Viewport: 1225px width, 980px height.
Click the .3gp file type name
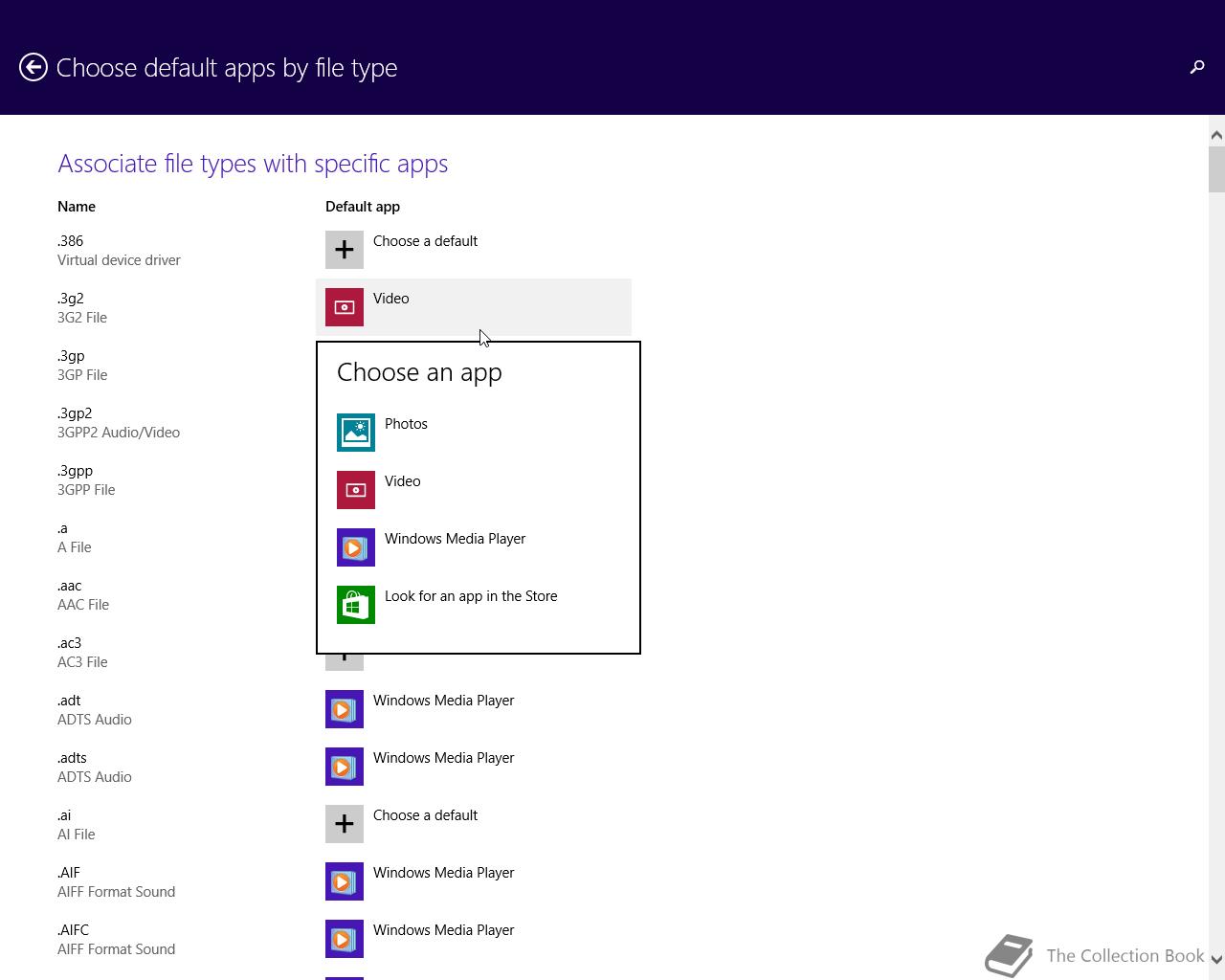(71, 356)
